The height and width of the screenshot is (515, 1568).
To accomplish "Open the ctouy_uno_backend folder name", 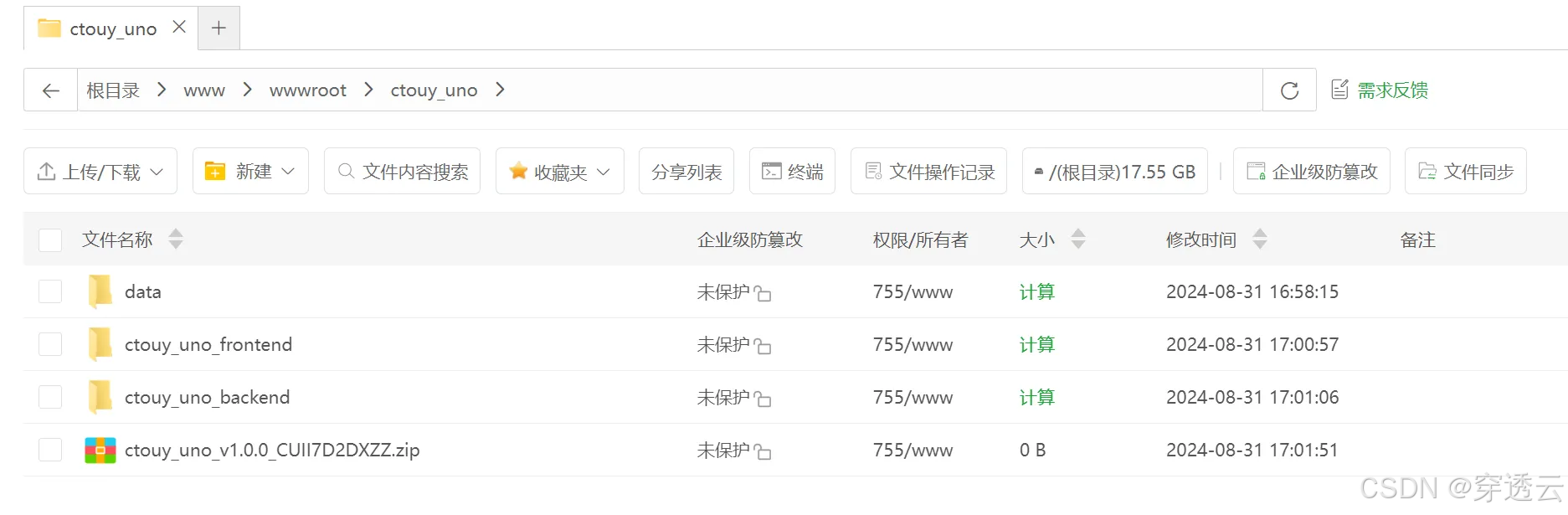I will 208,397.
